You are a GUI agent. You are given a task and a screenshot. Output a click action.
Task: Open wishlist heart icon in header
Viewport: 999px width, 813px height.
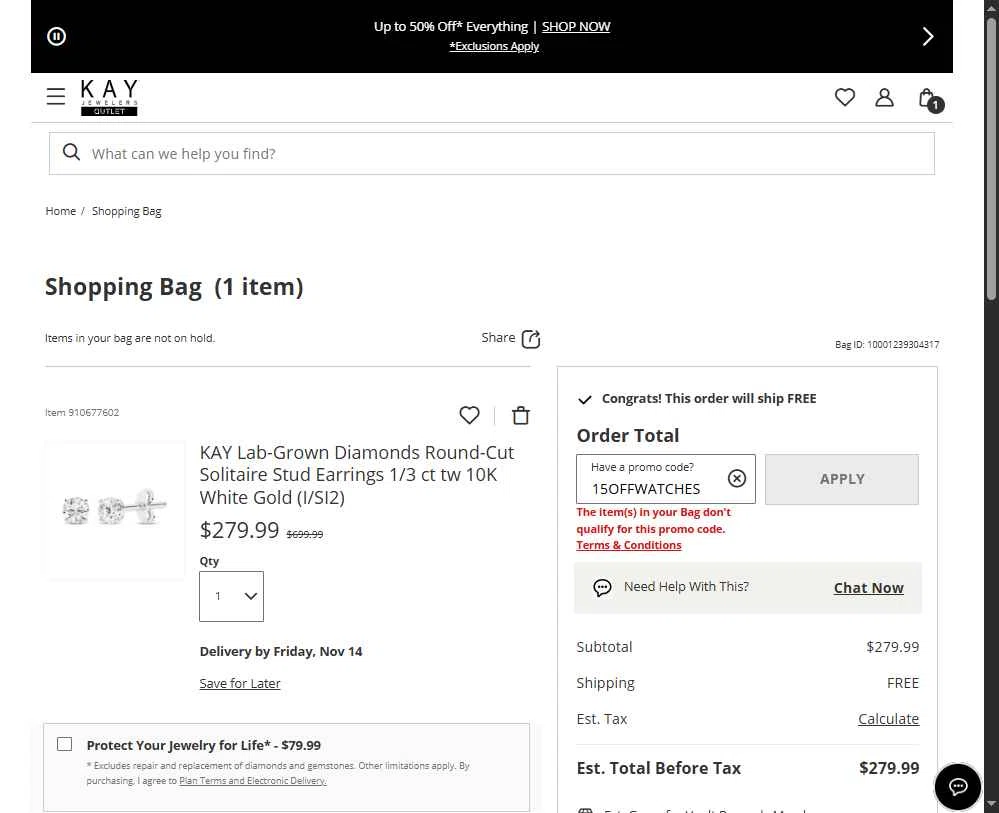[x=845, y=97]
